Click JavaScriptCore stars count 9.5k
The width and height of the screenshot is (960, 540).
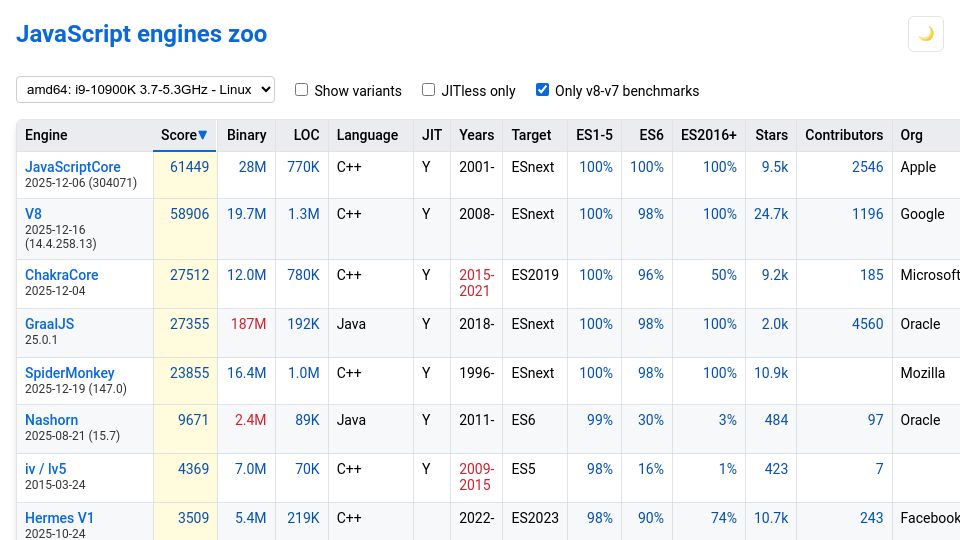774,167
